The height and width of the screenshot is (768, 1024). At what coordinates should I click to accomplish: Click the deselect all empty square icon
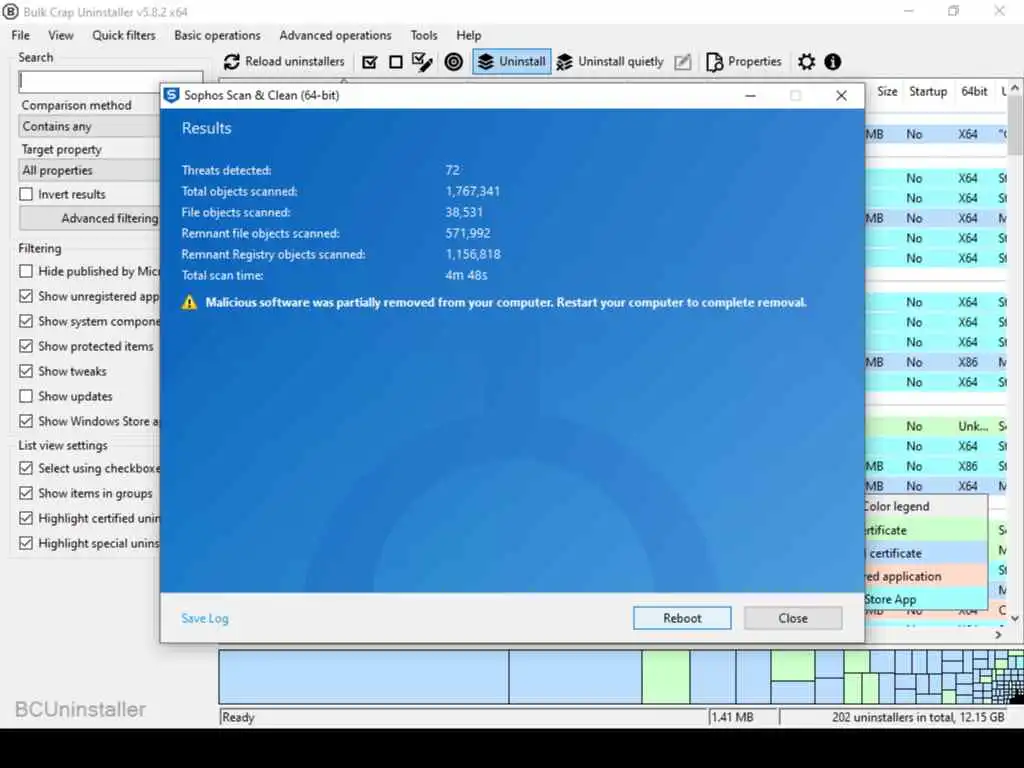pos(396,62)
